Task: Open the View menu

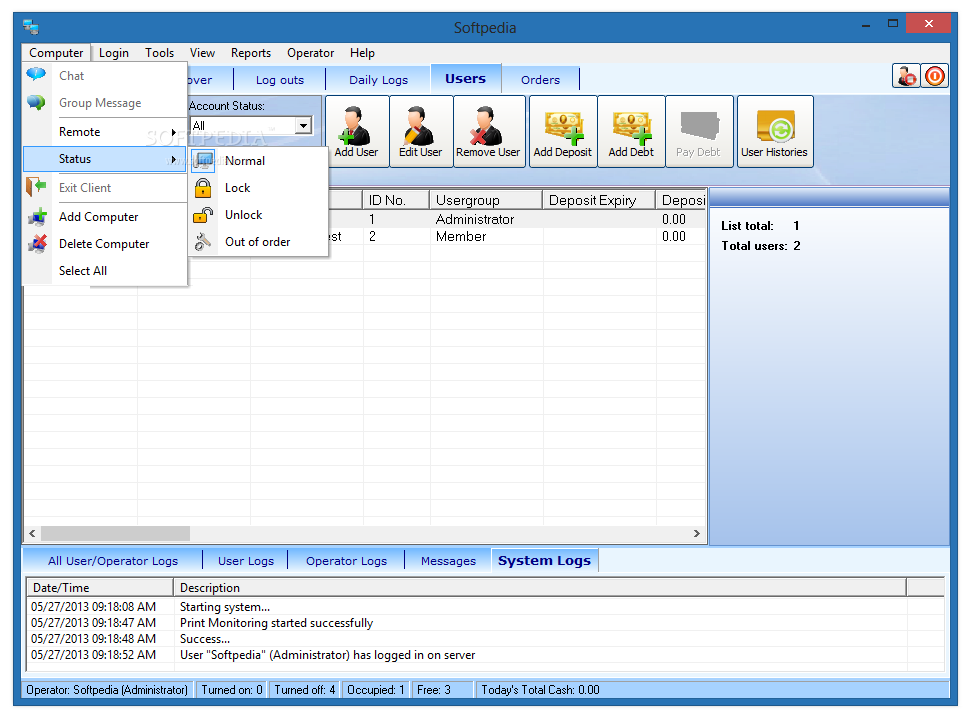Action: pos(202,53)
